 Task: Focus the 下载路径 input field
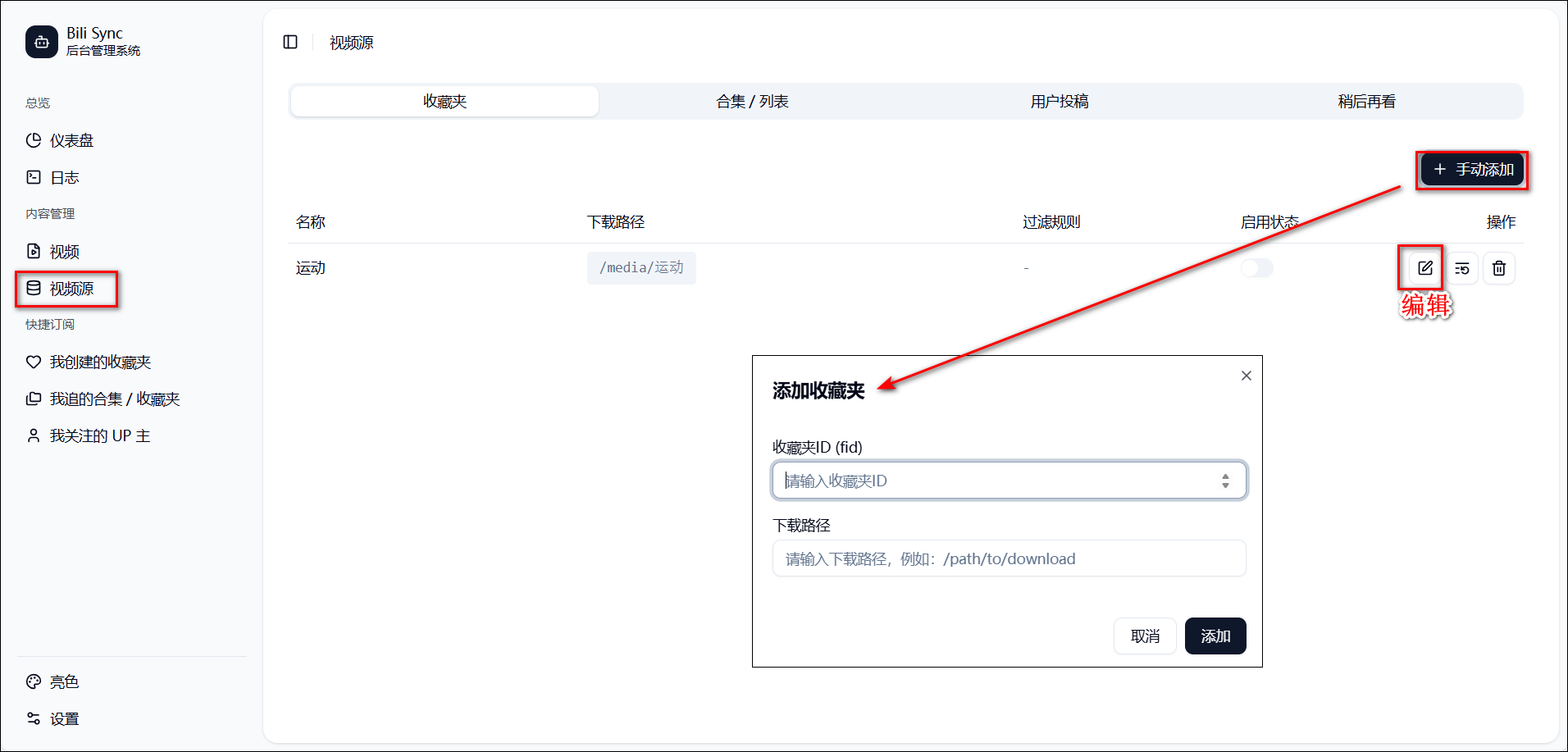point(1008,558)
